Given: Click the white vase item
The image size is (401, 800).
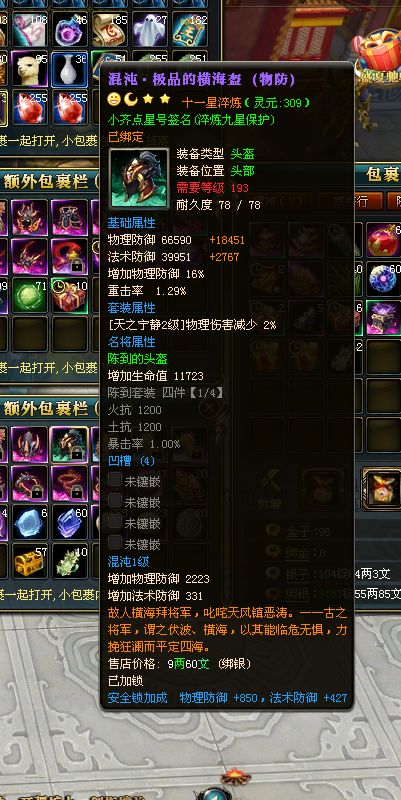Looking at the screenshot, I should pos(69,68).
